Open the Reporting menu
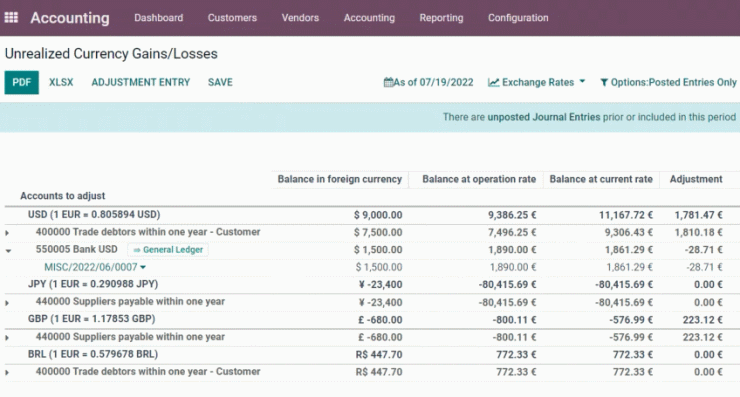 [441, 18]
